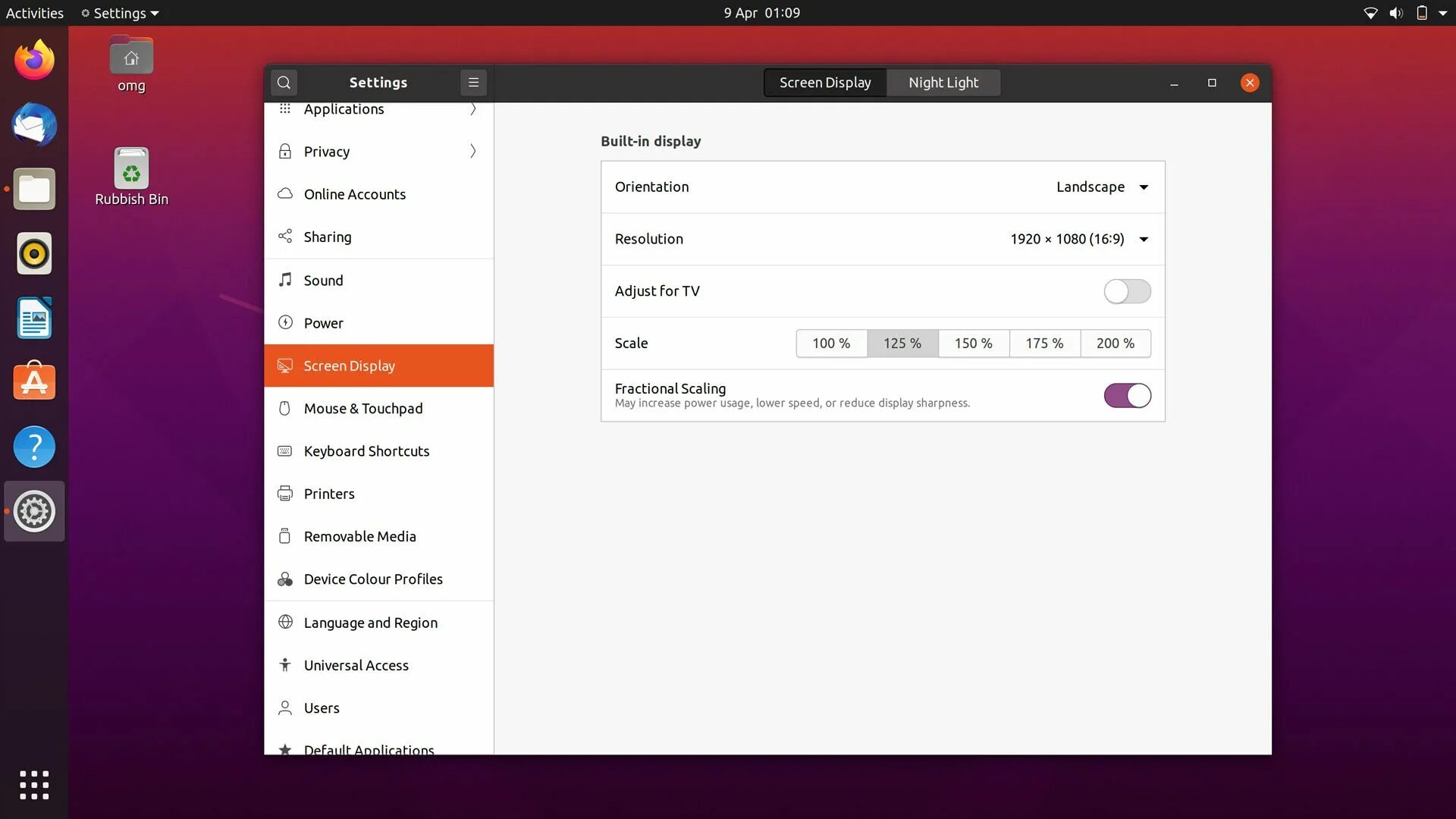Switch to the Night Light tab
Image resolution: width=1456 pixels, height=819 pixels.
pos(943,83)
